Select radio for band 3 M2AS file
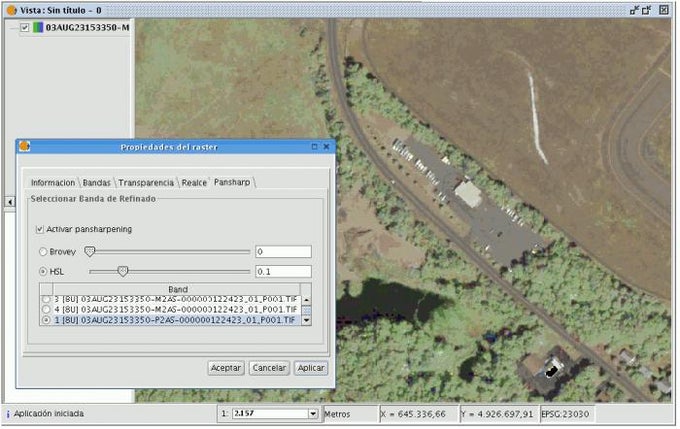680x429 pixels. pyautogui.click(x=46, y=299)
